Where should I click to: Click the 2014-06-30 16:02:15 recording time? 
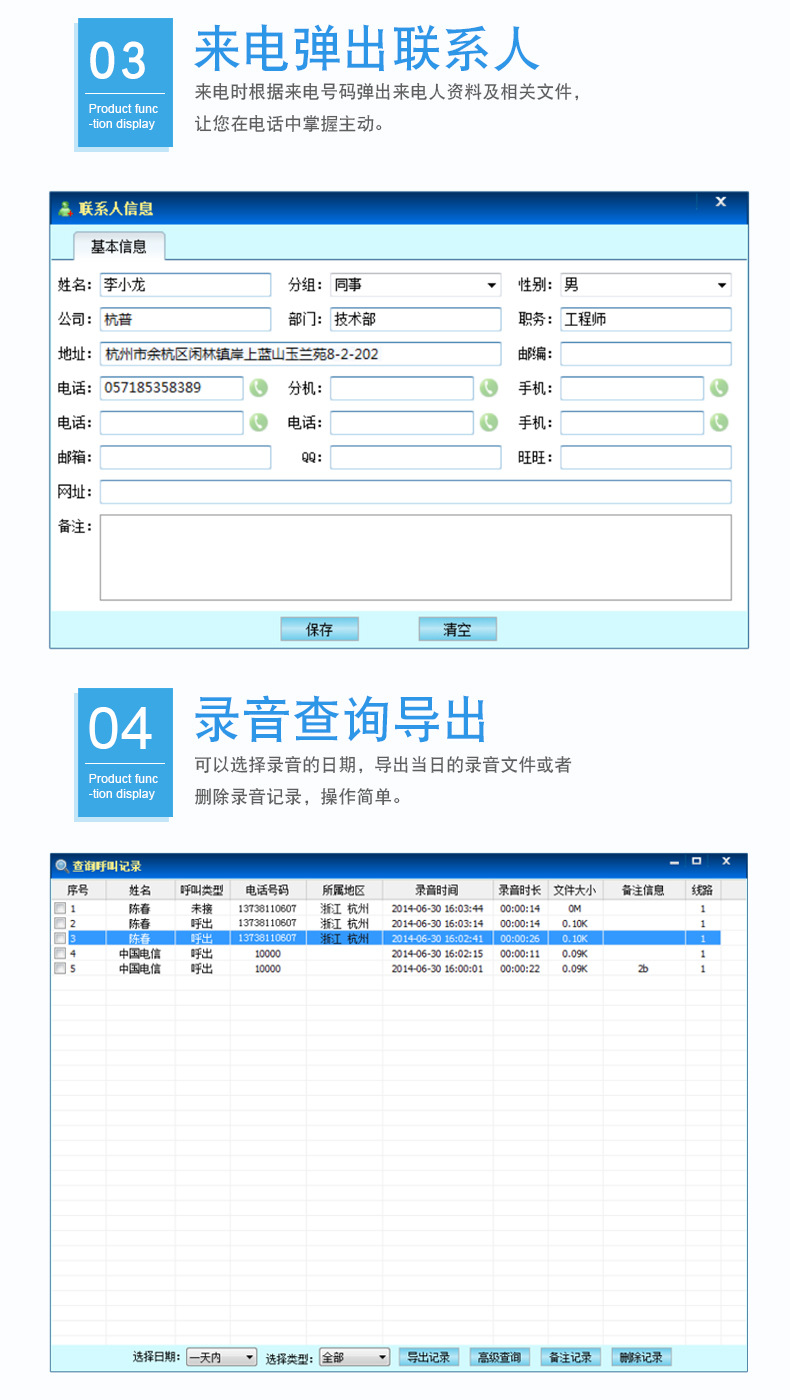(x=437, y=954)
